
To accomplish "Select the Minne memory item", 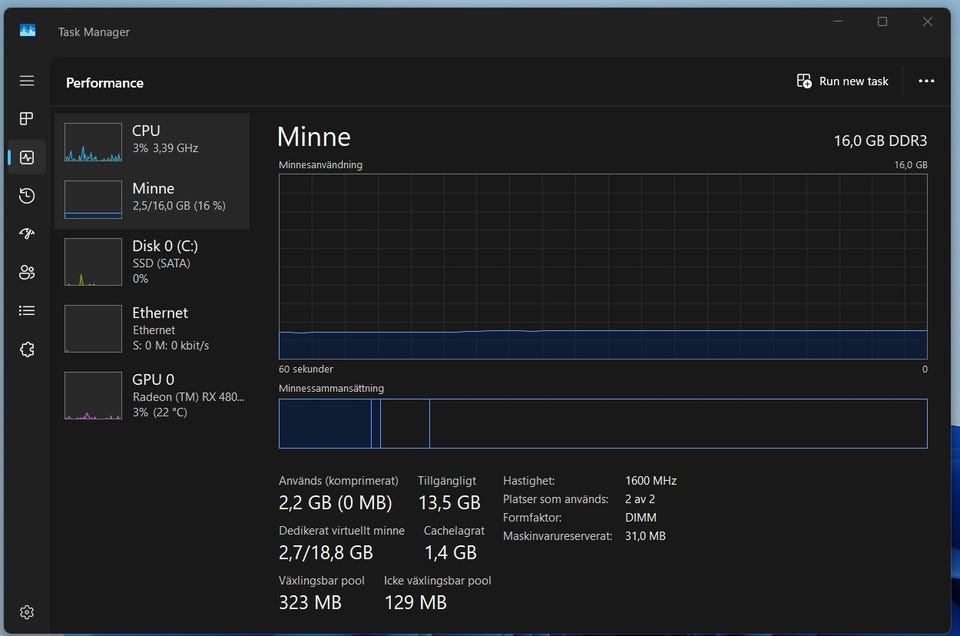I will click(x=152, y=199).
